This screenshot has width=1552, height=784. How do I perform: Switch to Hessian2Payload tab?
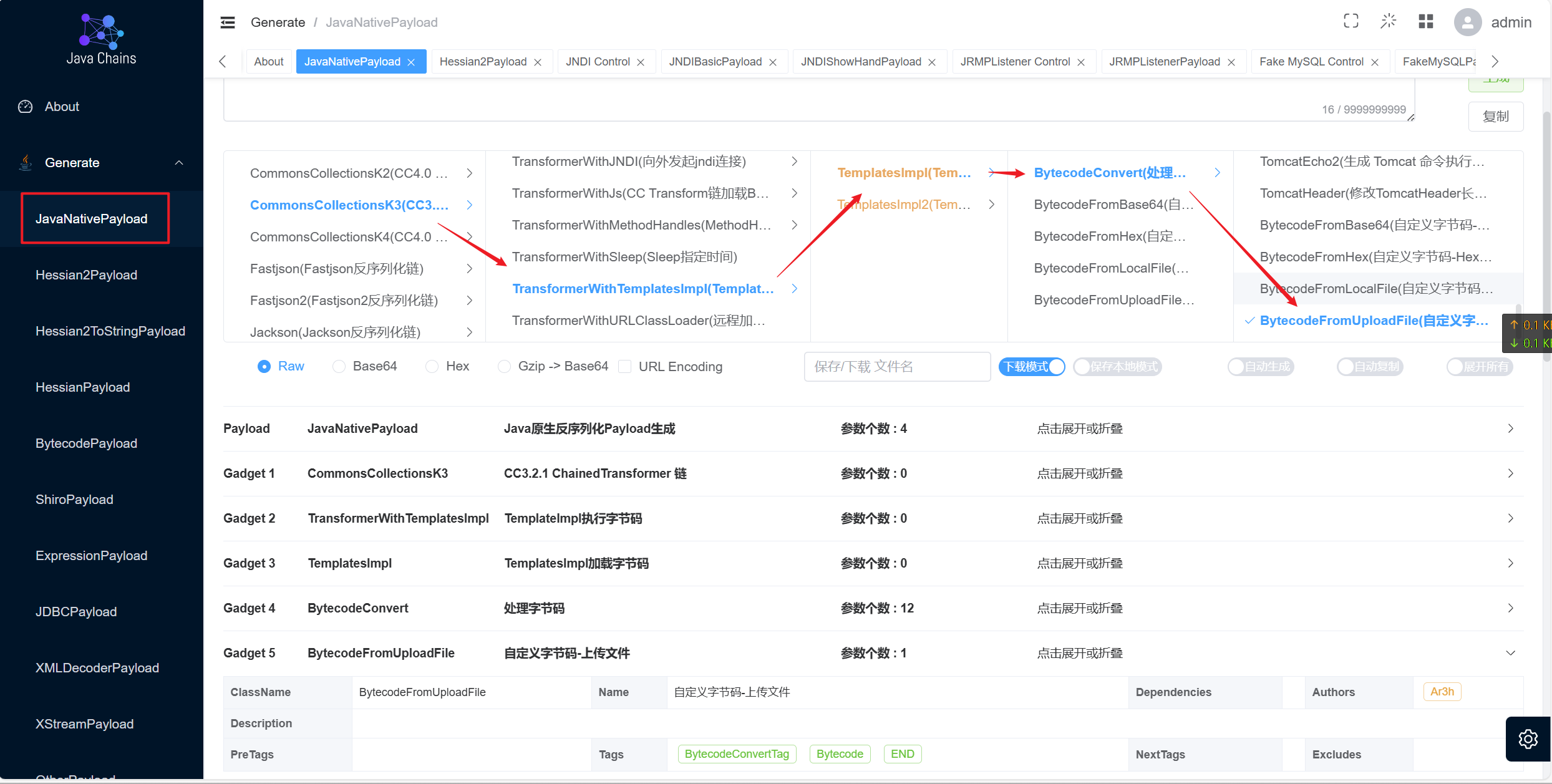click(x=483, y=62)
